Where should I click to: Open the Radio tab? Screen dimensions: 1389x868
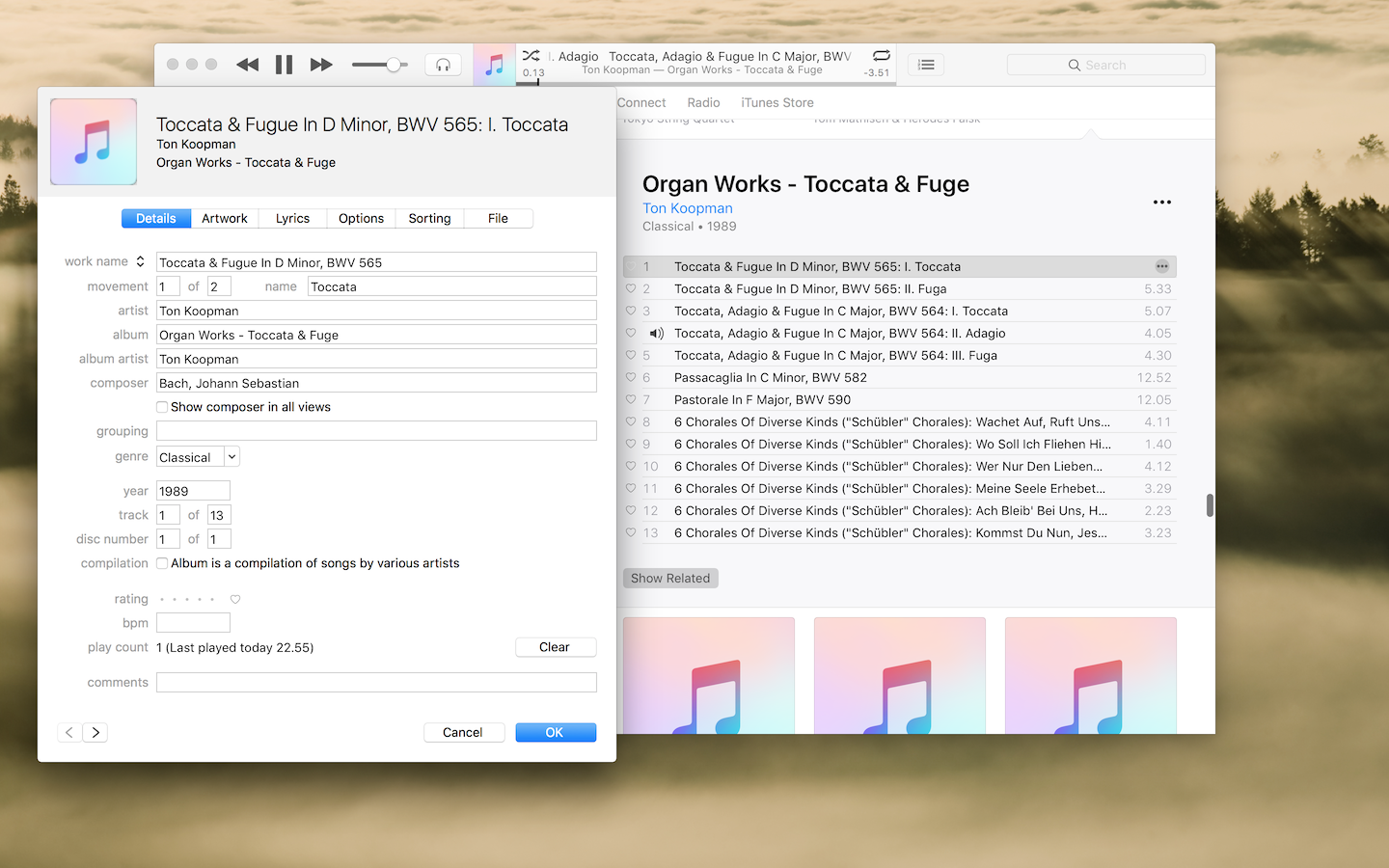(x=703, y=102)
